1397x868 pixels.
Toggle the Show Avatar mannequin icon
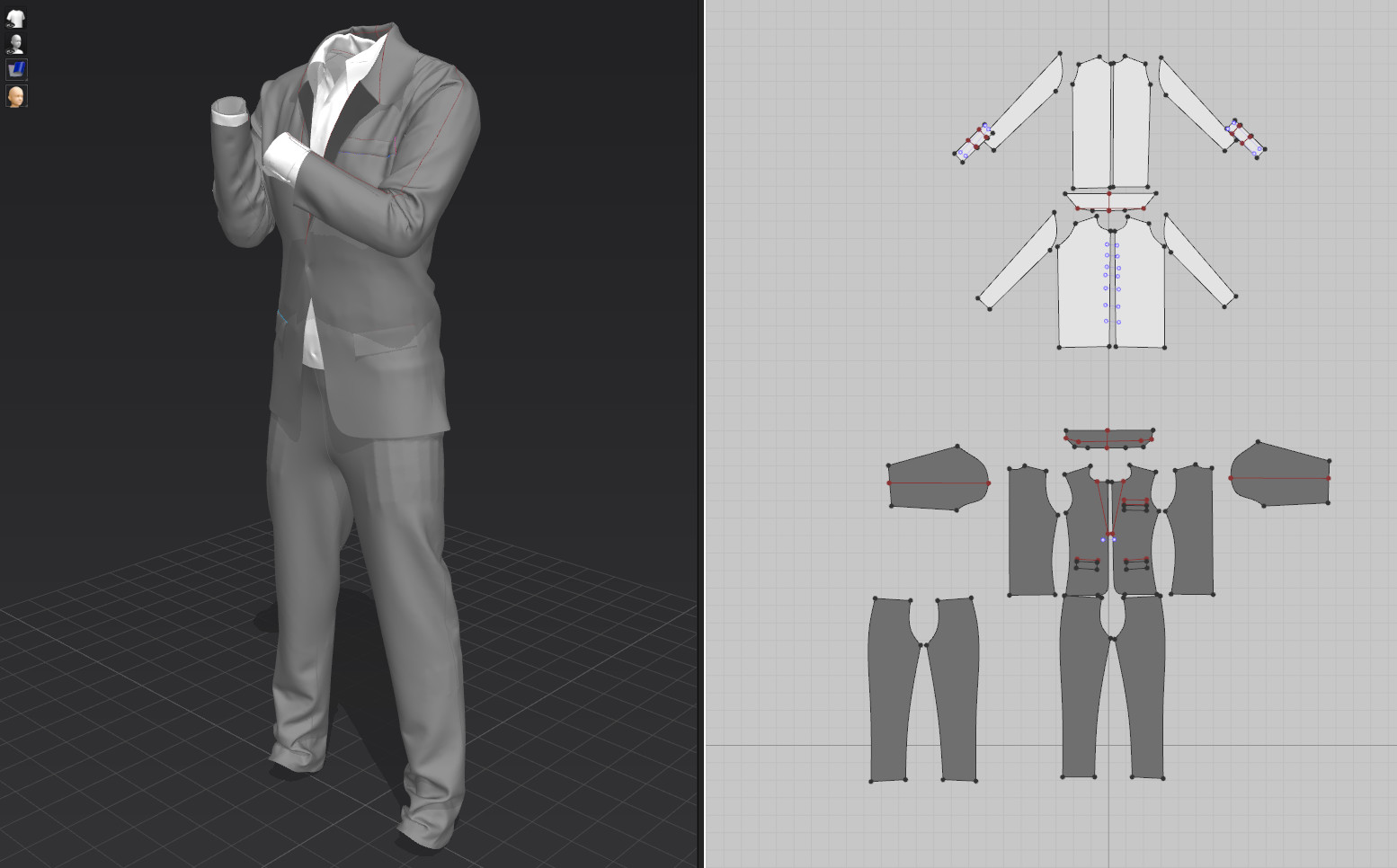click(x=16, y=44)
